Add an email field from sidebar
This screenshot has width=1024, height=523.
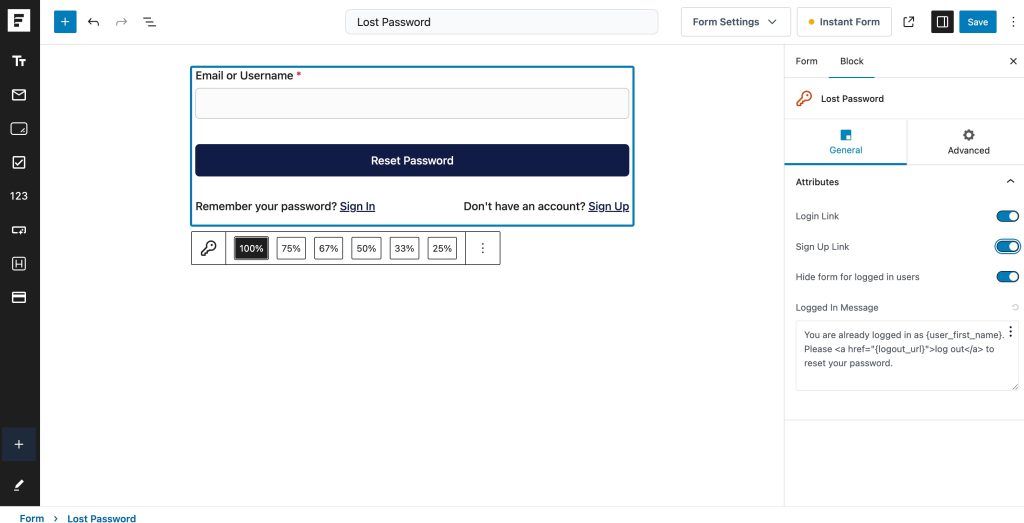click(19, 95)
